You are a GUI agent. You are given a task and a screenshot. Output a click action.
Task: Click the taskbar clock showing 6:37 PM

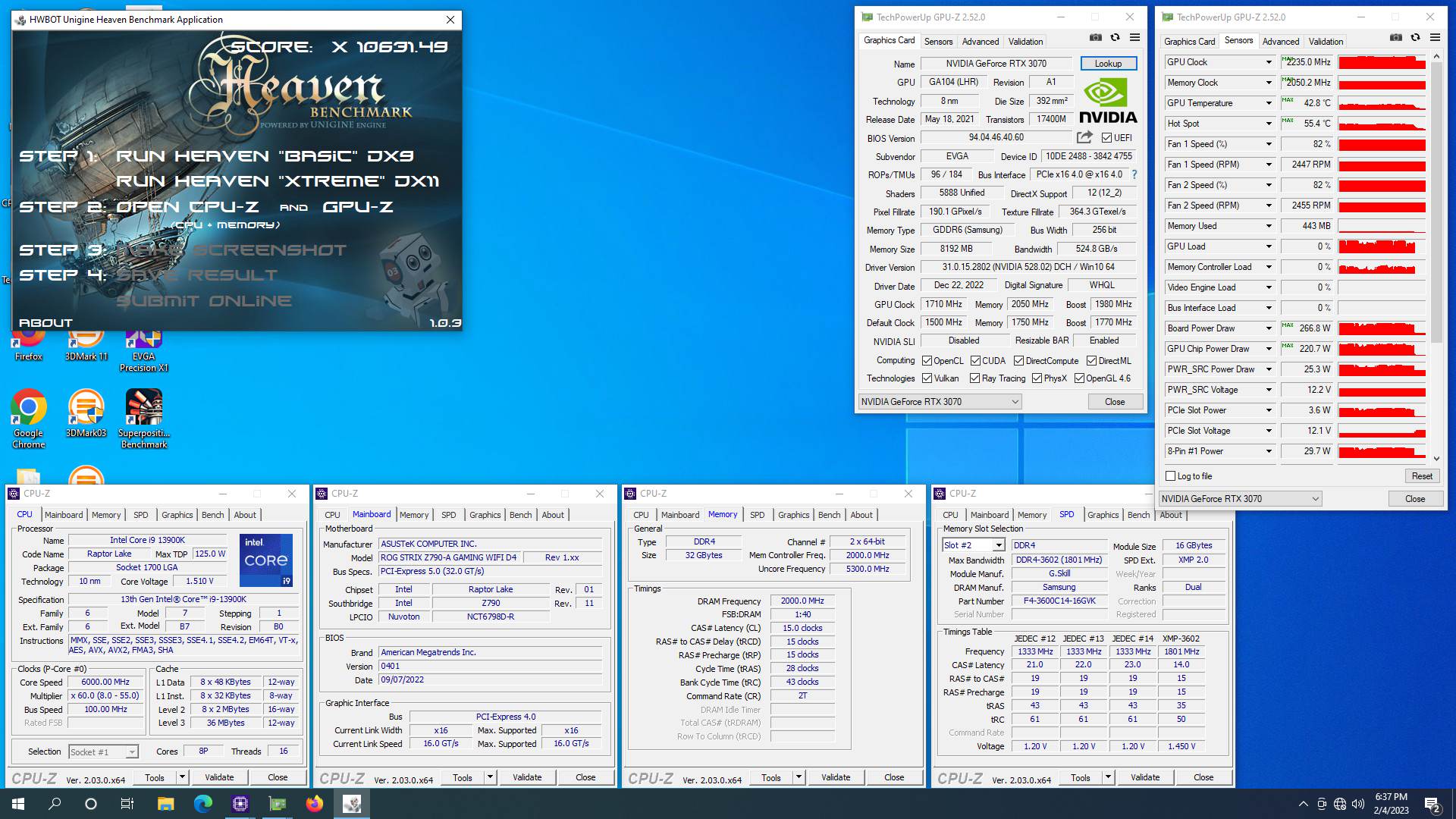pyautogui.click(x=1391, y=804)
